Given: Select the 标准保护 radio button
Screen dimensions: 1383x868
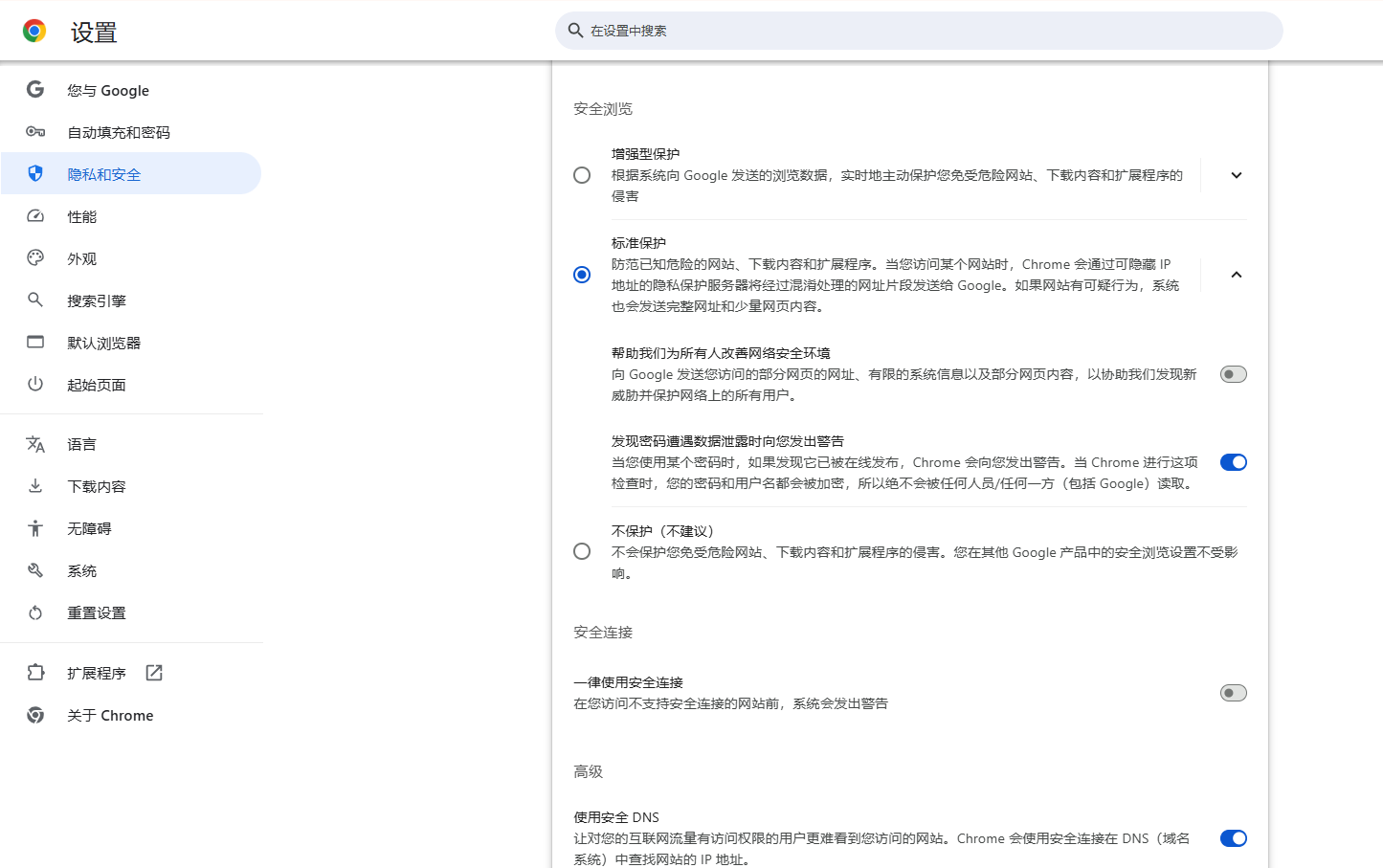Looking at the screenshot, I should [582, 275].
